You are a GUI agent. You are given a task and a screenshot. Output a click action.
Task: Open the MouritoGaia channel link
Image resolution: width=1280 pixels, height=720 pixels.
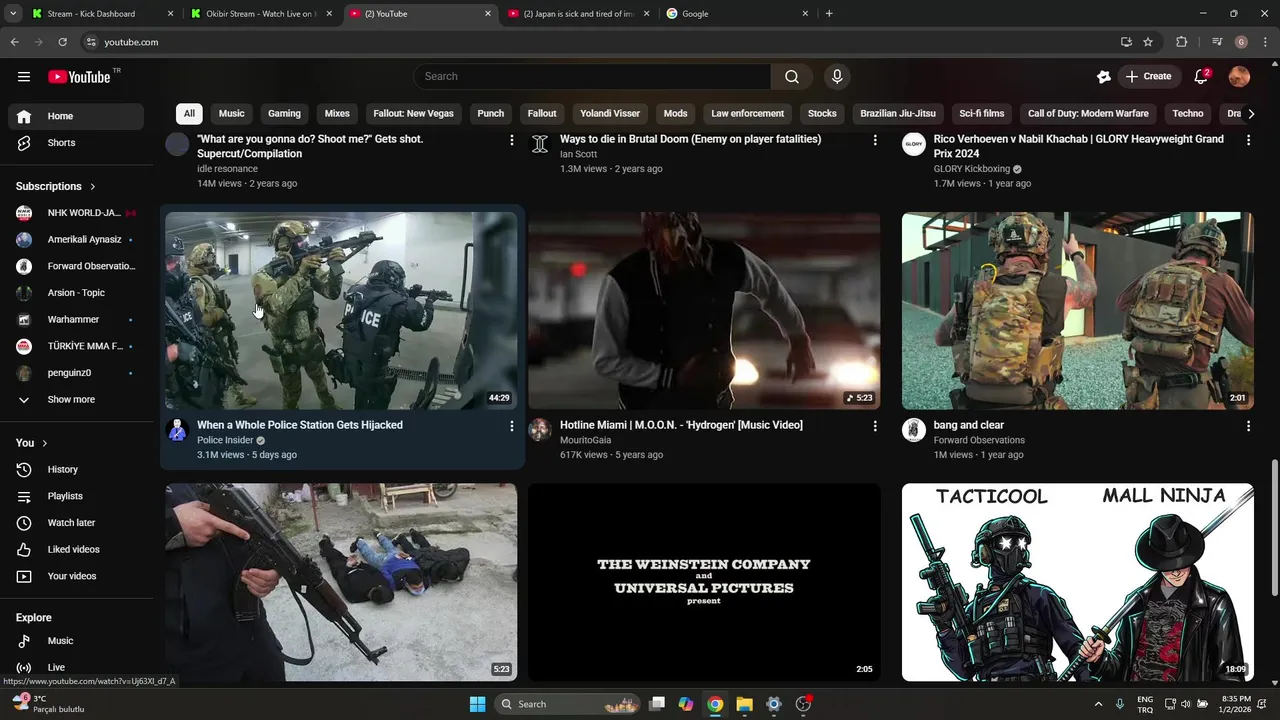[585, 440]
